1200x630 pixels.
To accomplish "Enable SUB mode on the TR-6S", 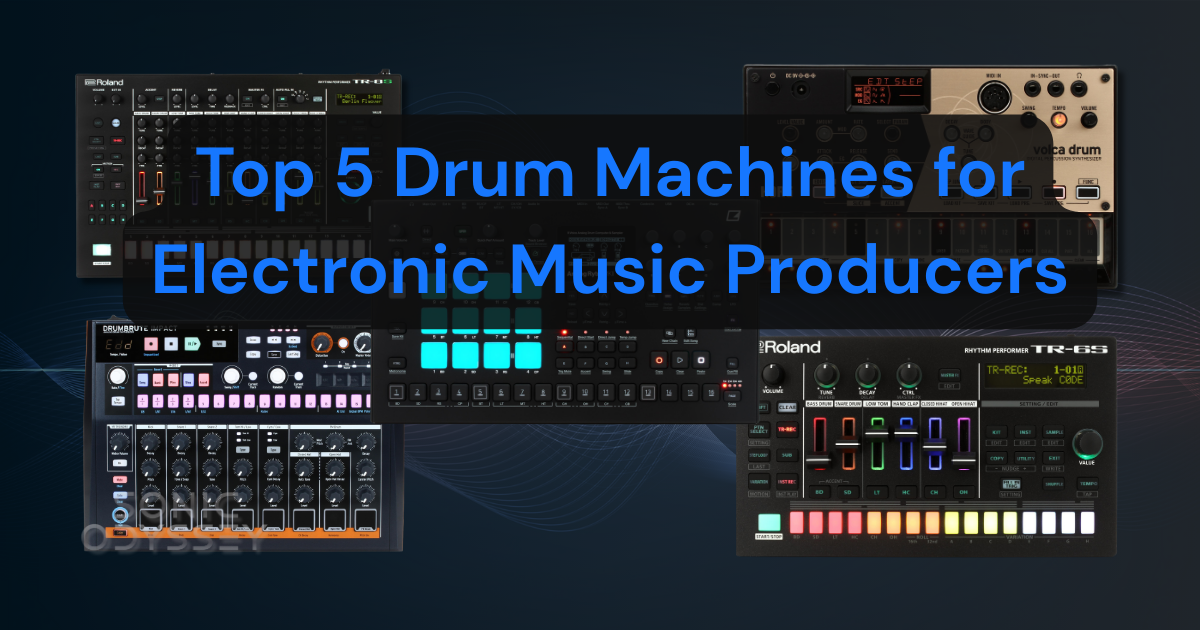I will [x=788, y=457].
